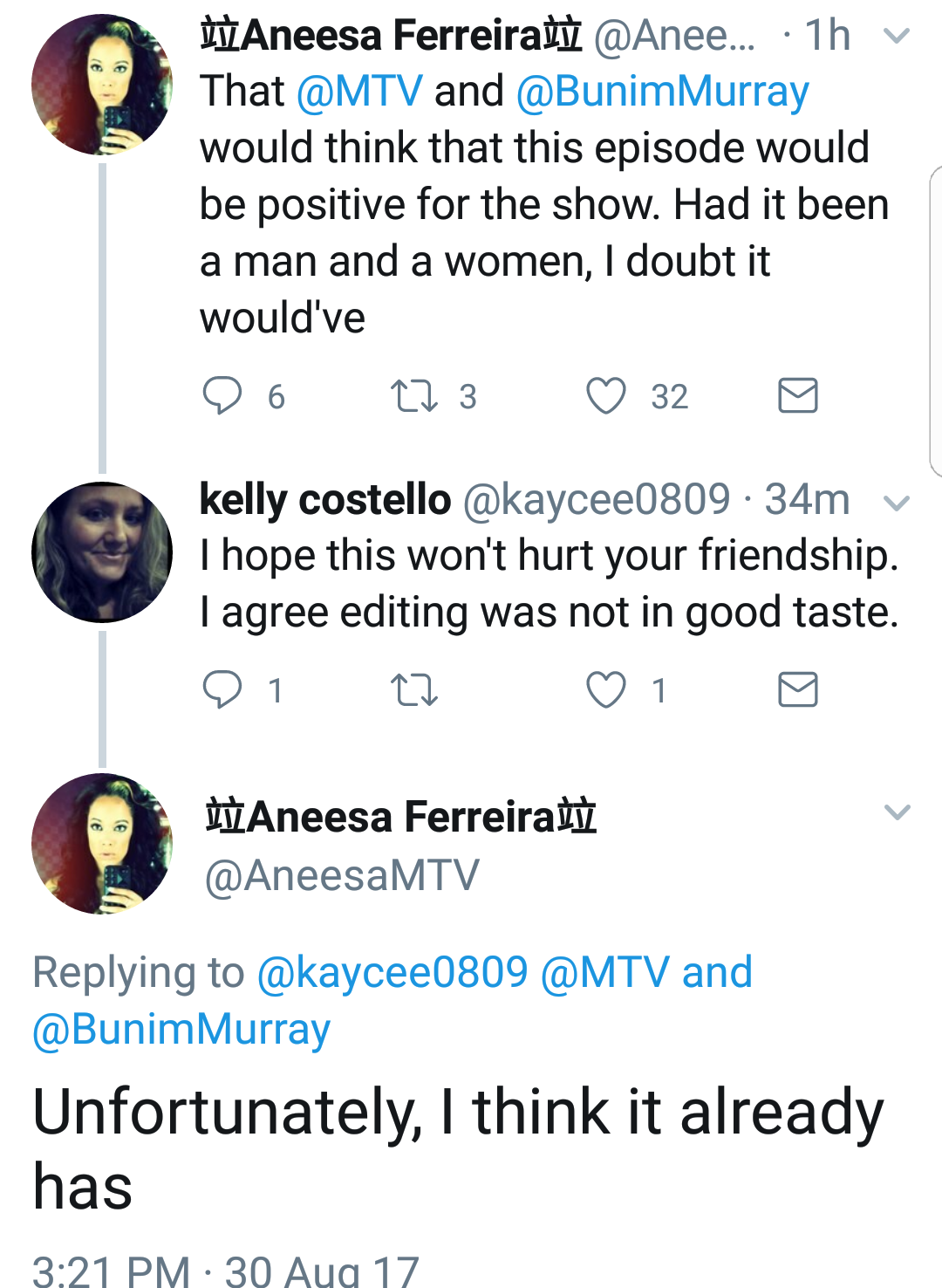Open kelly costello's profile name

click(x=325, y=500)
